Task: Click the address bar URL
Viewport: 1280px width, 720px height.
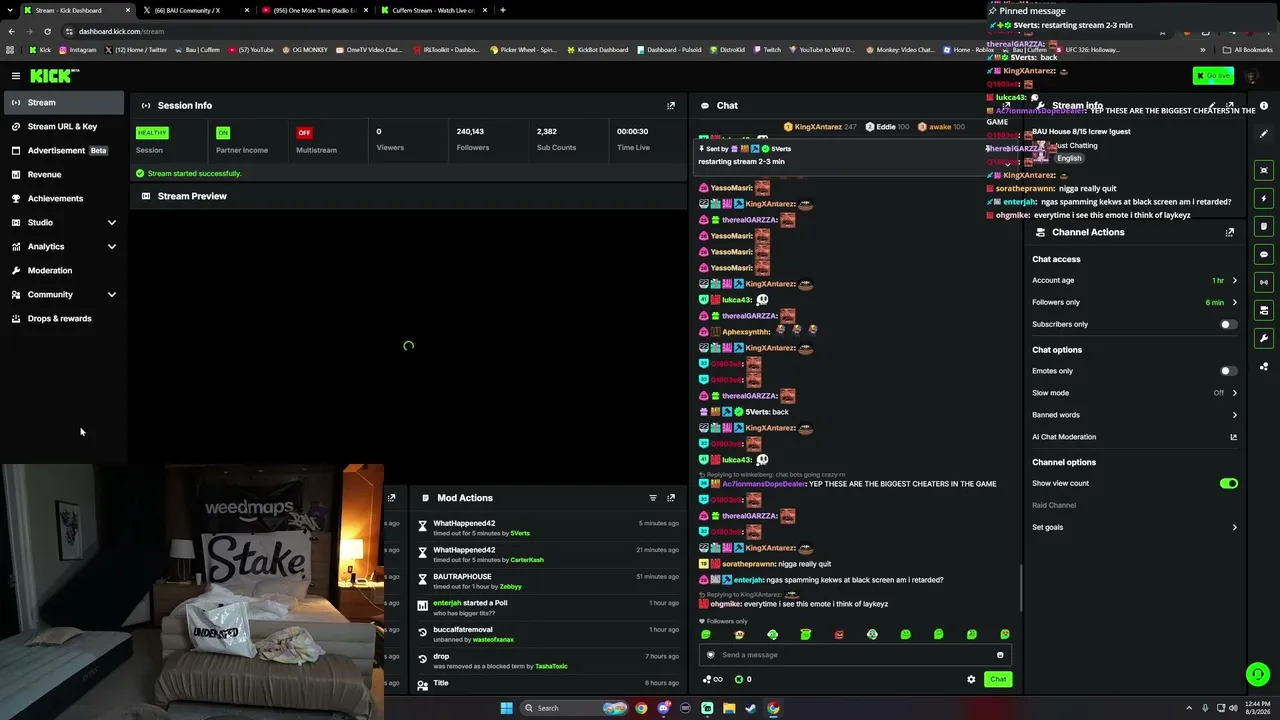Action: pyautogui.click(x=121, y=31)
